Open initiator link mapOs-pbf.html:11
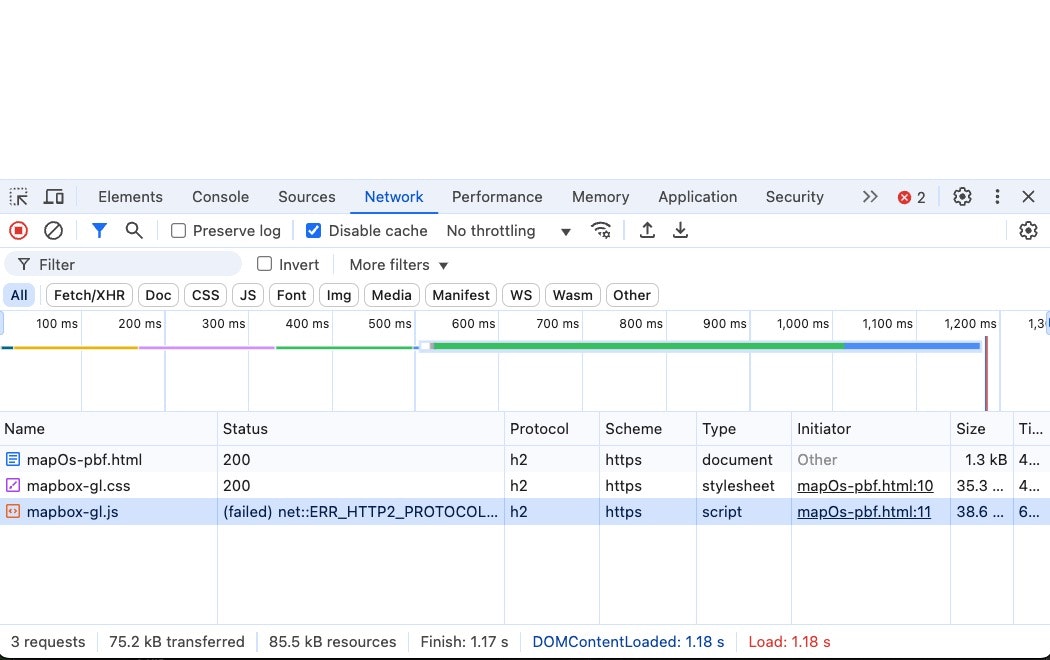Viewport: 1050px width, 660px height. click(864, 512)
